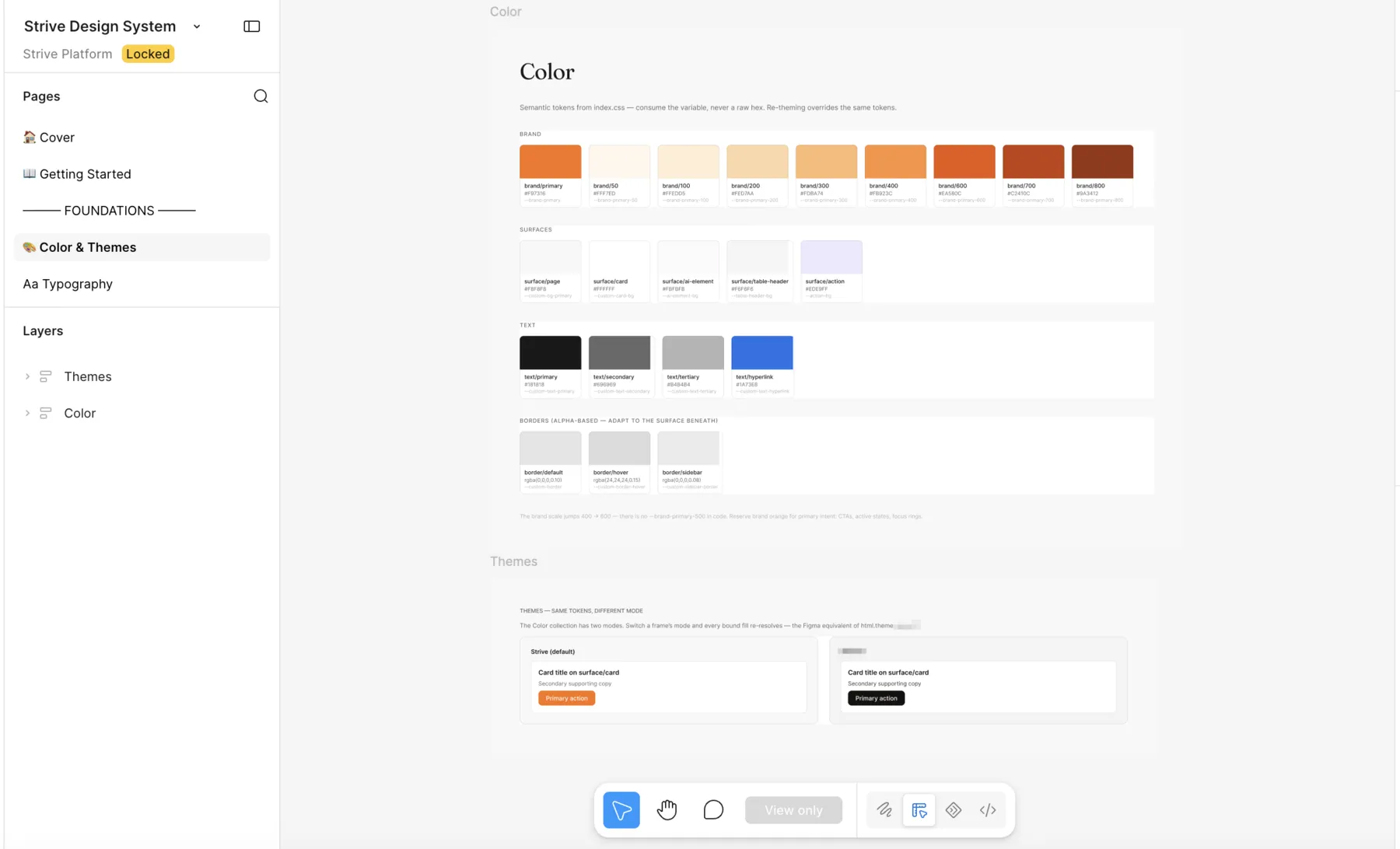Viewport: 1400px width, 849px height.
Task: Click the FOUNDATIONS divider page entry
Action: 142,211
